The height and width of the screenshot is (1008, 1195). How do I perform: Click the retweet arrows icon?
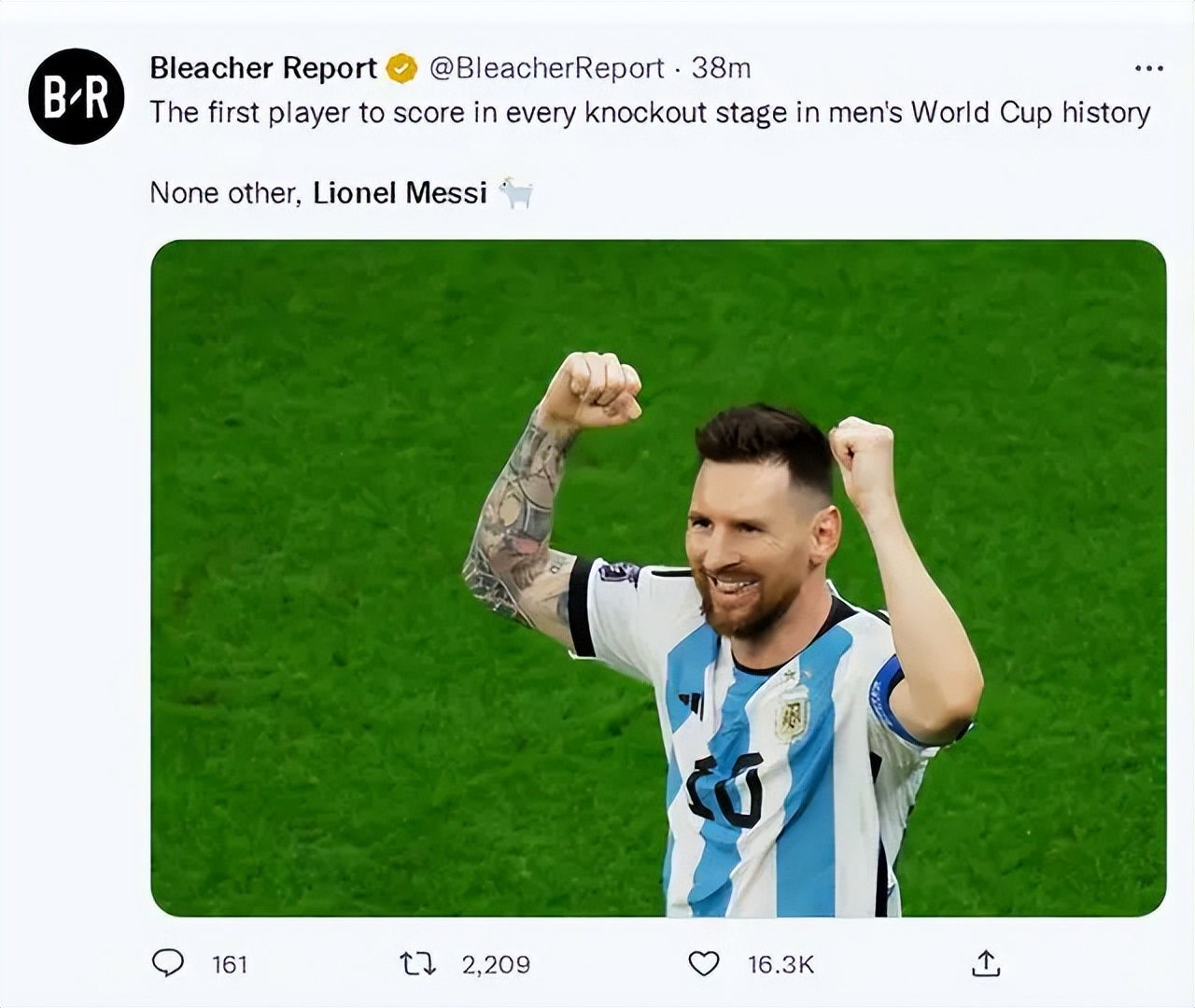417,963
